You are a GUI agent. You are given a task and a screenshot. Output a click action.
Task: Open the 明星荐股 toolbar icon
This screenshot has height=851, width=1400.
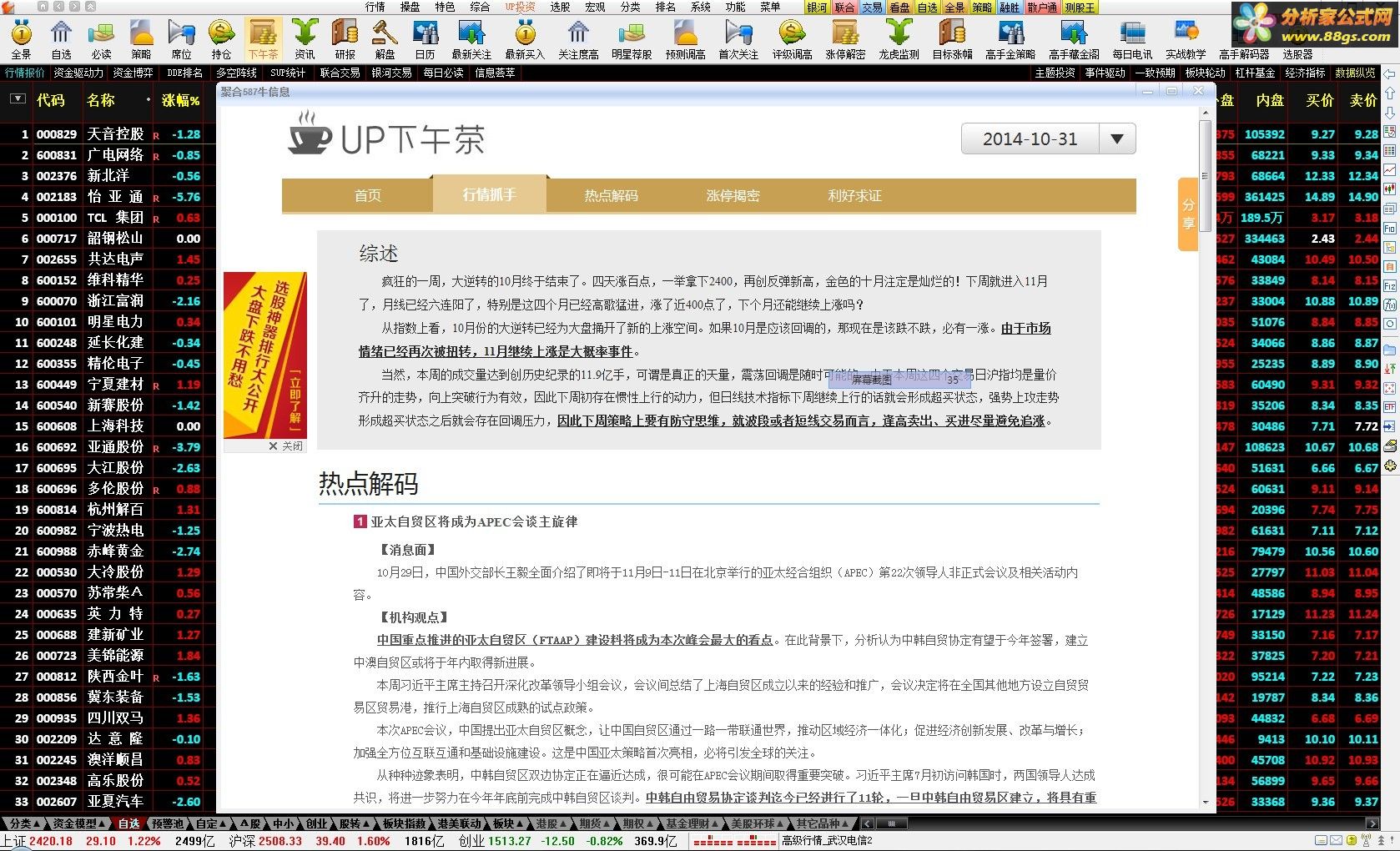(x=632, y=39)
